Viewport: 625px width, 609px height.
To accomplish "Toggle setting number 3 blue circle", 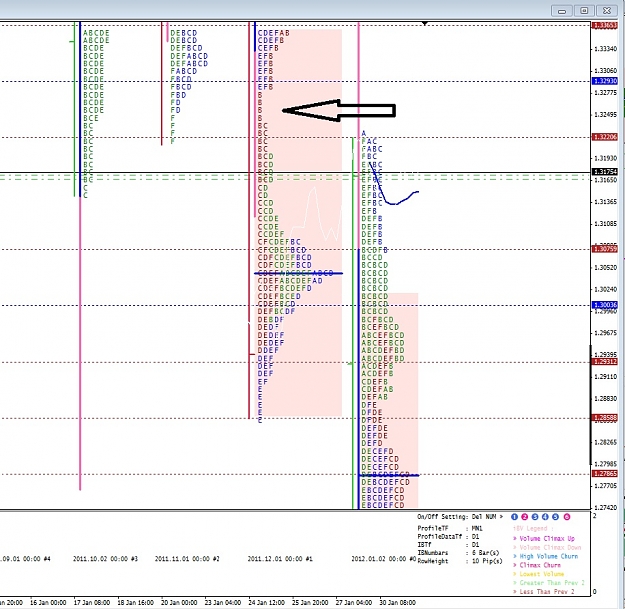I will coord(535,517).
